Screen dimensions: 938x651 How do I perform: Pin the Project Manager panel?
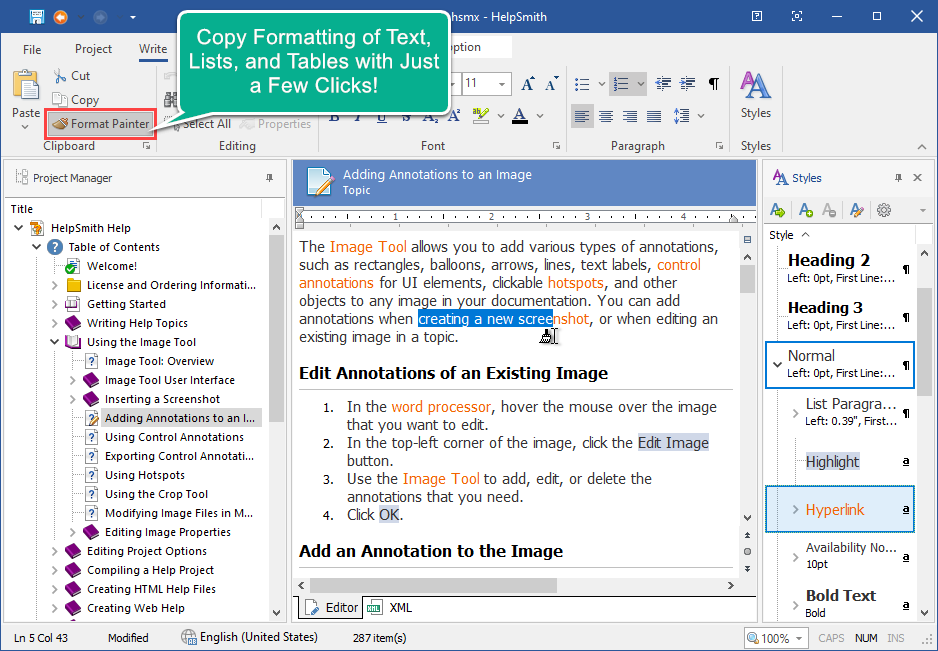click(269, 178)
